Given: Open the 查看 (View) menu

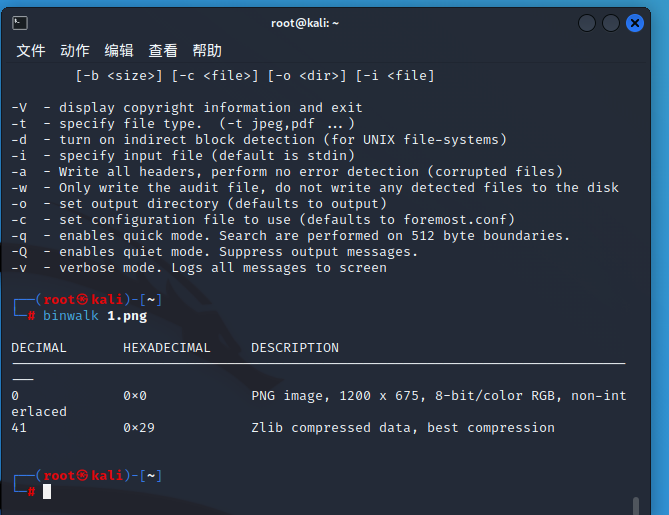Looking at the screenshot, I should (163, 51).
